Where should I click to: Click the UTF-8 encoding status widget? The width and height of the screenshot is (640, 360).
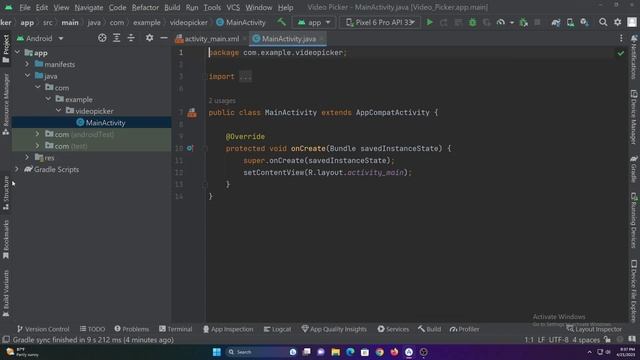[x=558, y=340]
